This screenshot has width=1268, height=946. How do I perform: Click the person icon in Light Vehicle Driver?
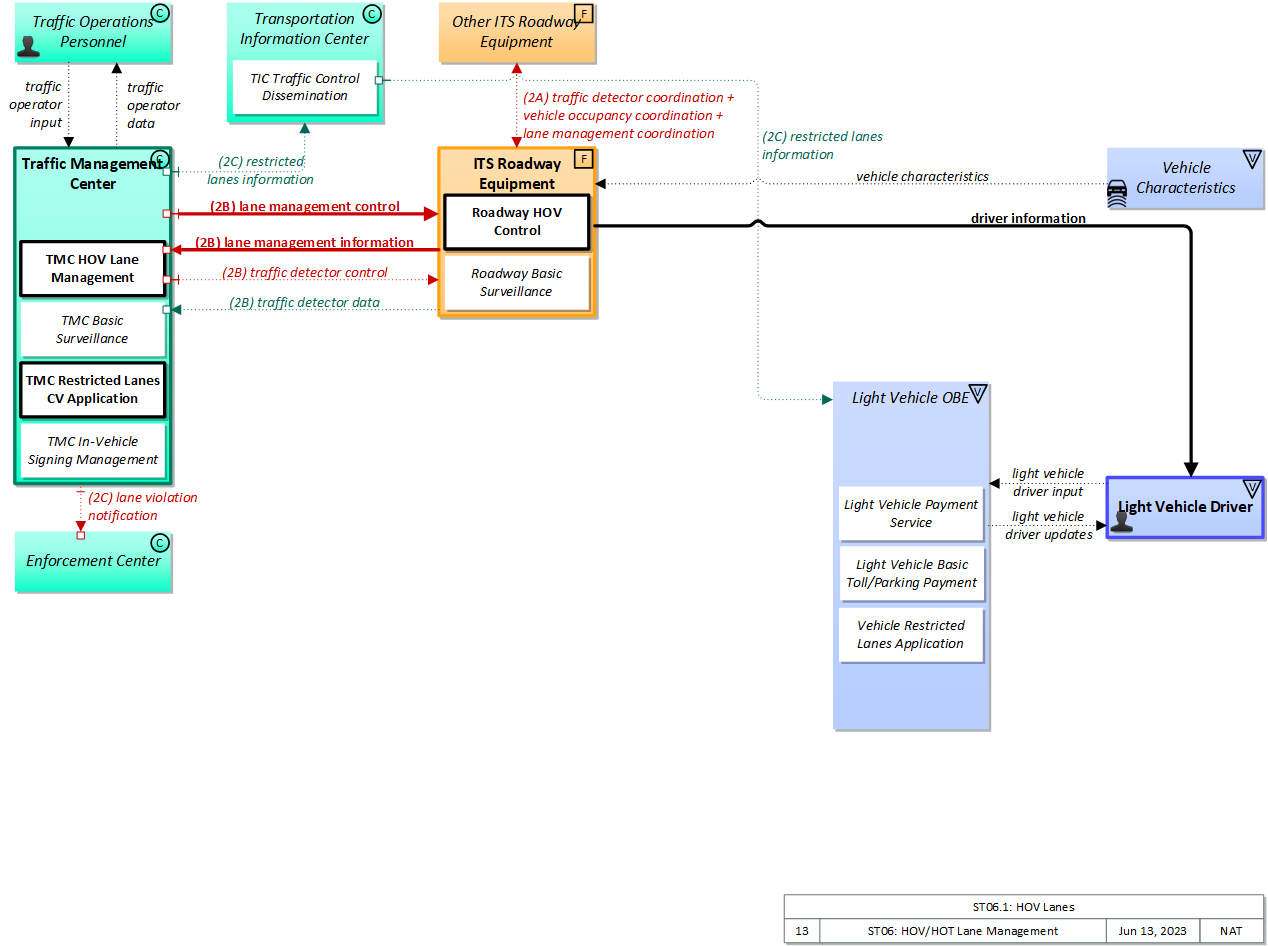coord(1122,520)
